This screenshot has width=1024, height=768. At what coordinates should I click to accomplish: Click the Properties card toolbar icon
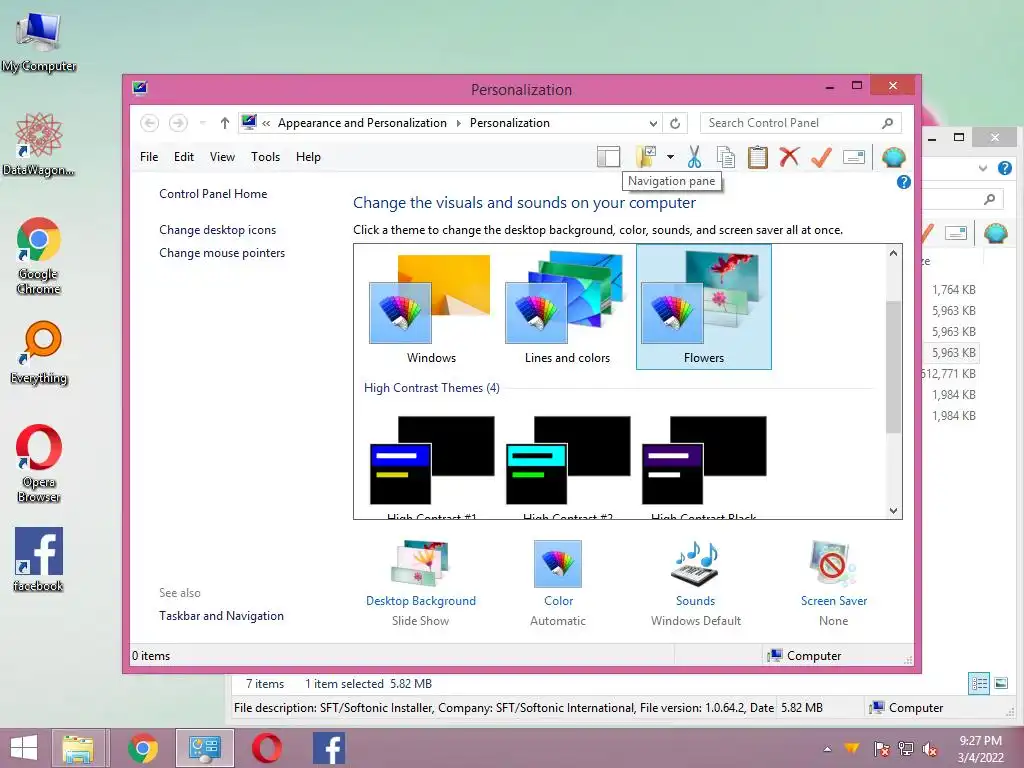click(854, 157)
